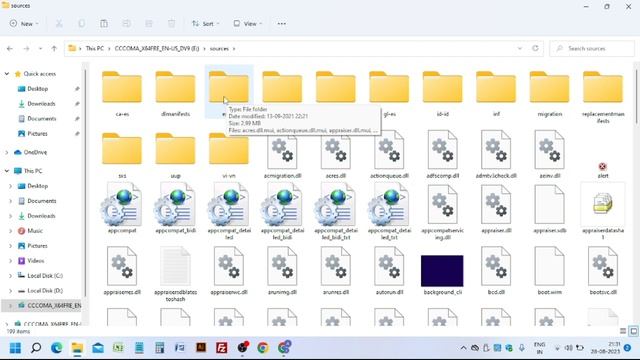Collapse Quick access in sidebar
The image size is (640, 360).
[x=7, y=74]
